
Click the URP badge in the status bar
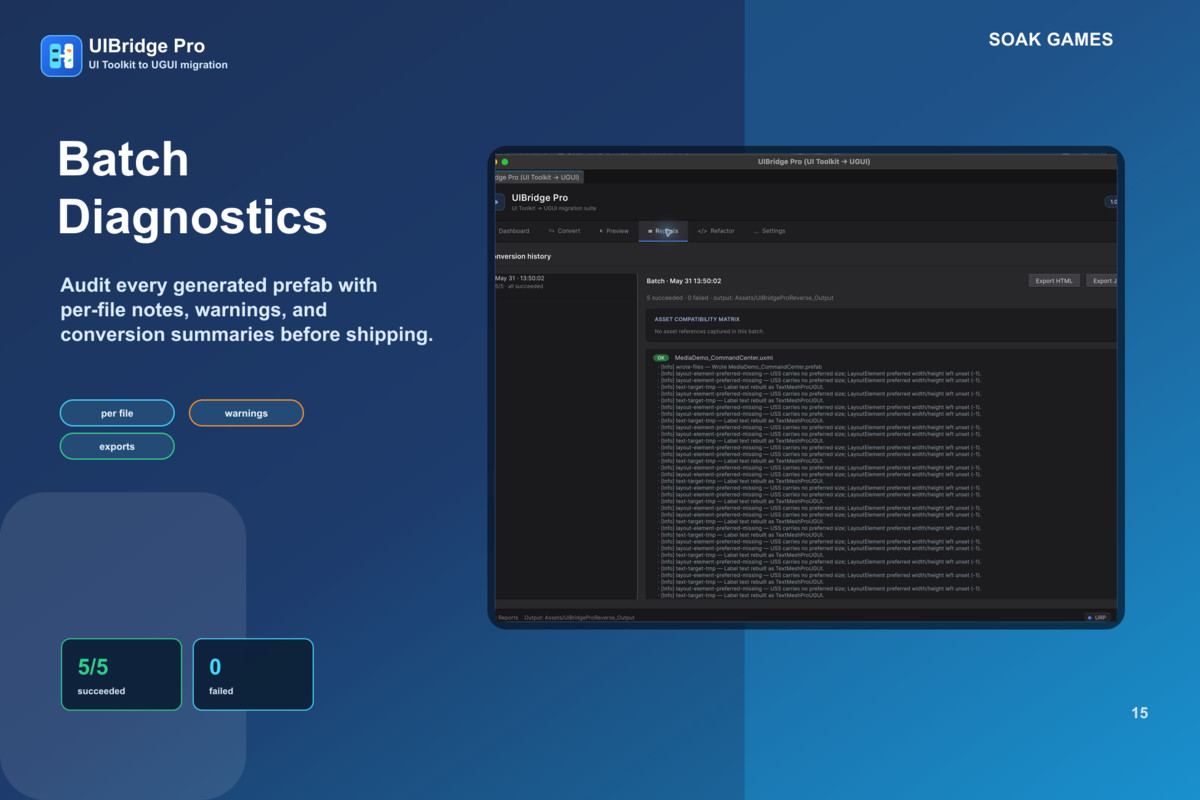click(1098, 617)
